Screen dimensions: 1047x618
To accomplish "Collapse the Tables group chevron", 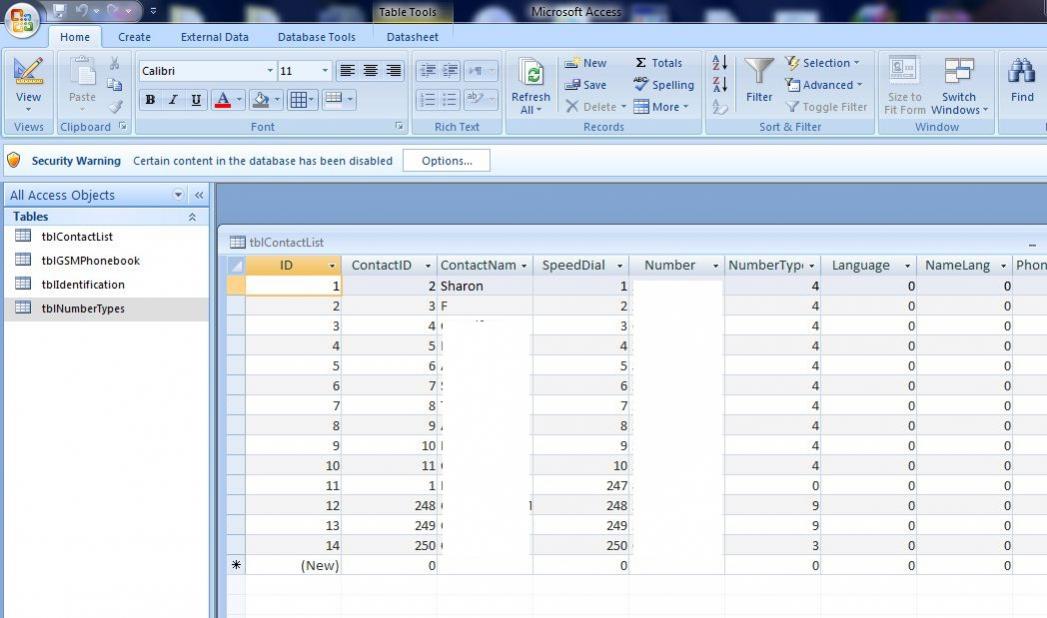I will 192,217.
